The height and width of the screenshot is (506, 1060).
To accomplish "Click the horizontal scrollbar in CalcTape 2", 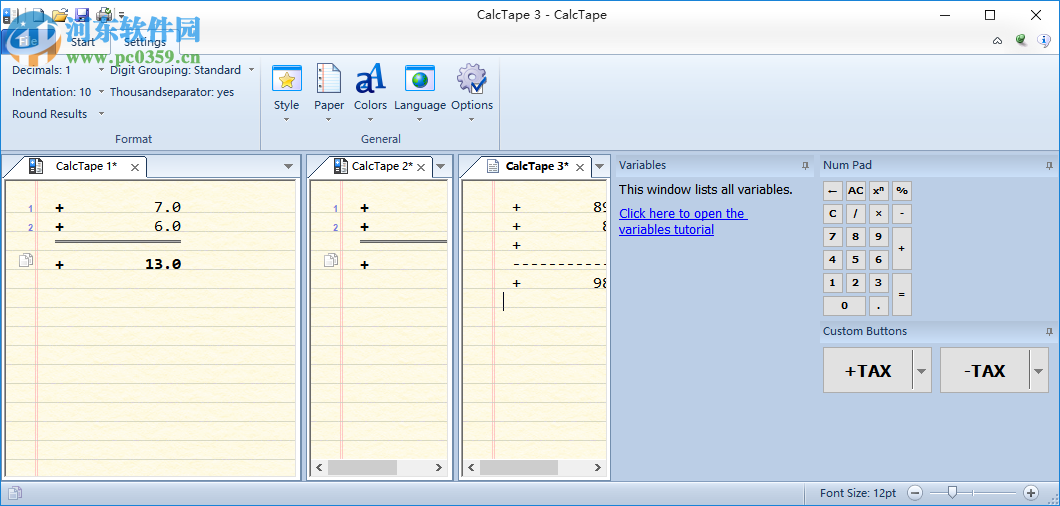I will click(x=361, y=467).
